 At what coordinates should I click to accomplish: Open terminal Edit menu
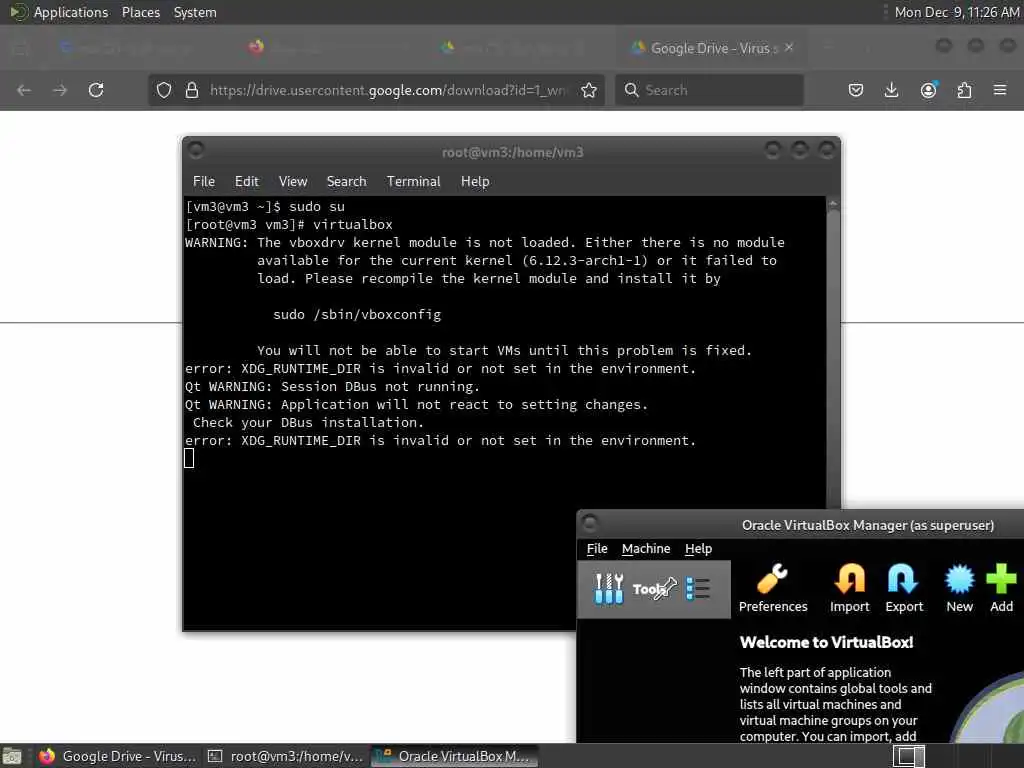click(247, 182)
